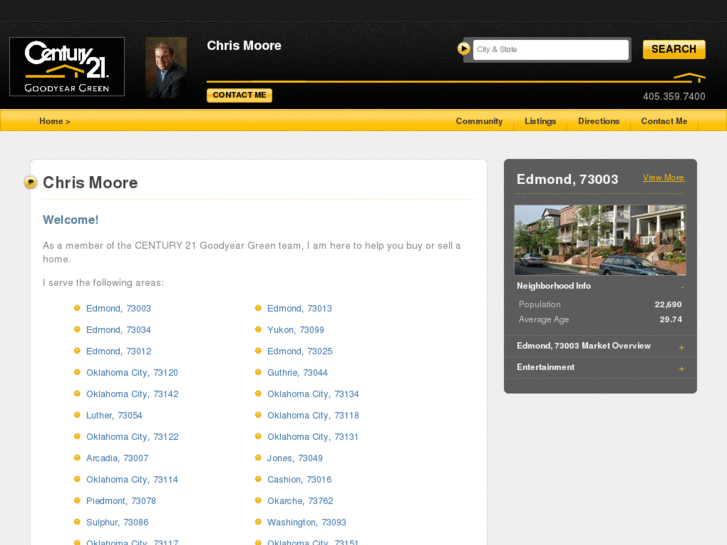The width and height of the screenshot is (727, 545).
Task: Click the Chris Moore name in the header
Action: tap(244, 45)
